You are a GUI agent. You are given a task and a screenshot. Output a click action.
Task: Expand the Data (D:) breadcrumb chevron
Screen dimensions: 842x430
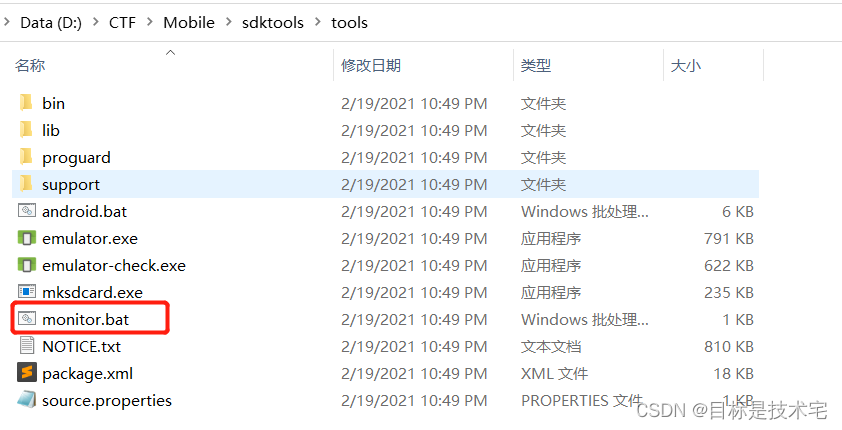click(x=95, y=23)
